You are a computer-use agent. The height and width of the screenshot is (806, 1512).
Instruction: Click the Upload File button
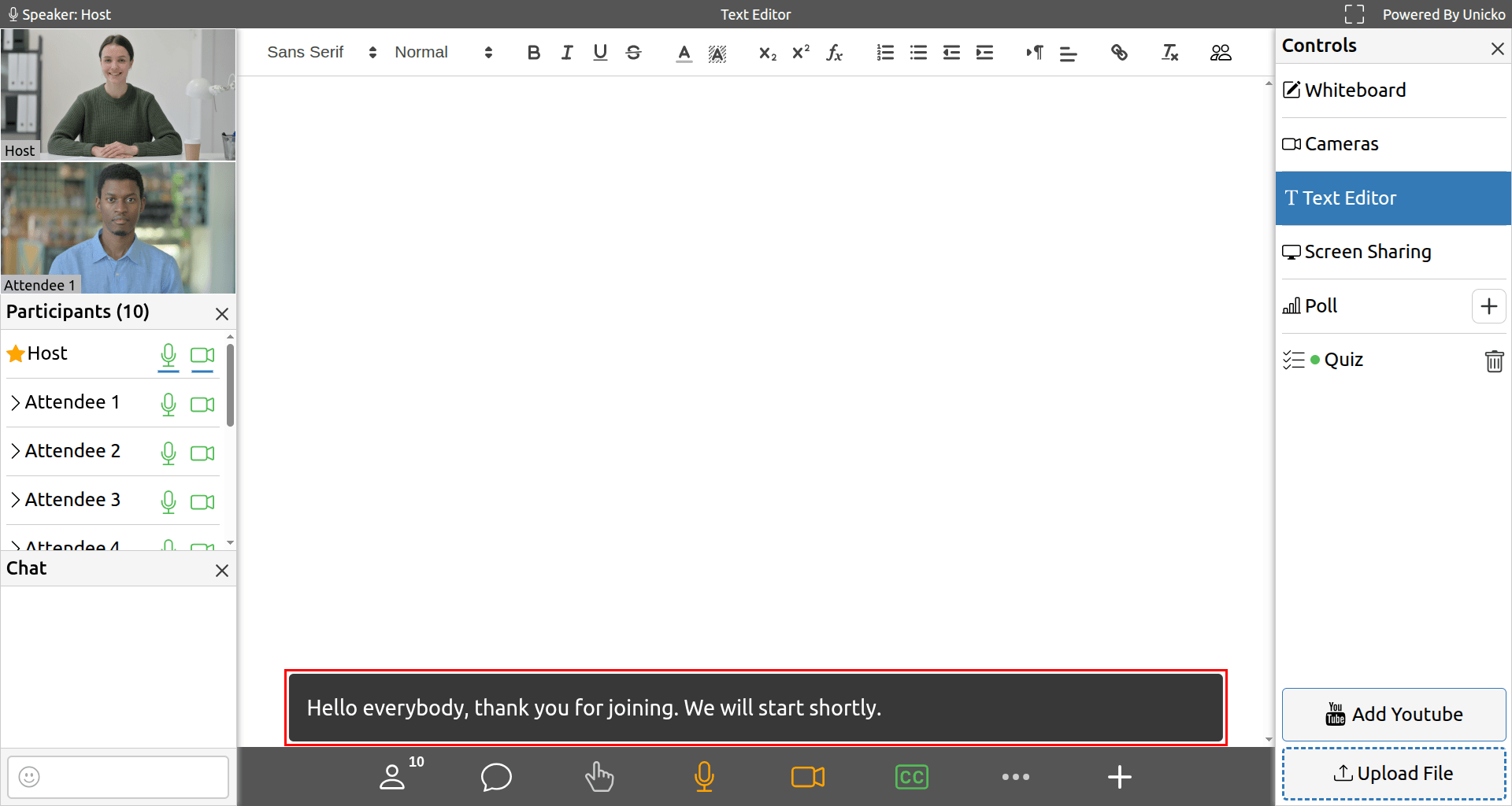tap(1394, 774)
